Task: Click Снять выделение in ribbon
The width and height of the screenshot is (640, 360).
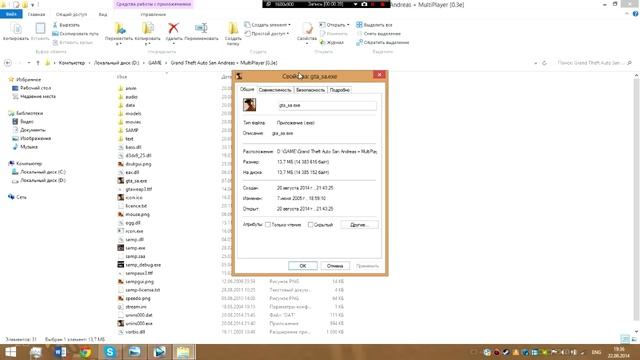Action: pyautogui.click(x=378, y=33)
